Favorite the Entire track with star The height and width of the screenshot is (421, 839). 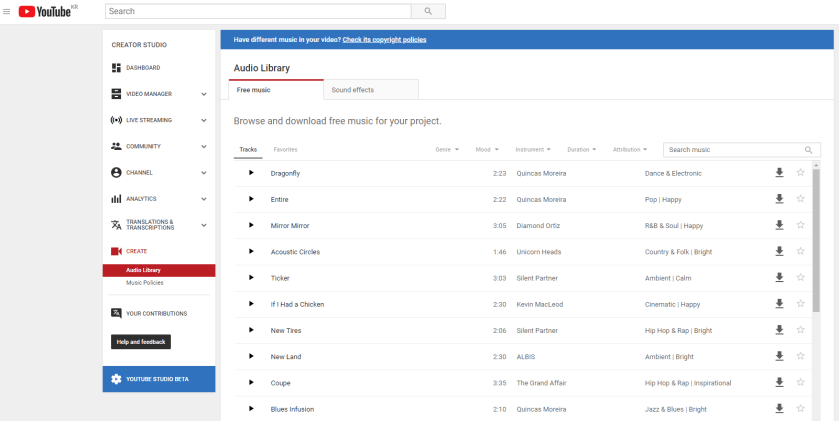(800, 199)
